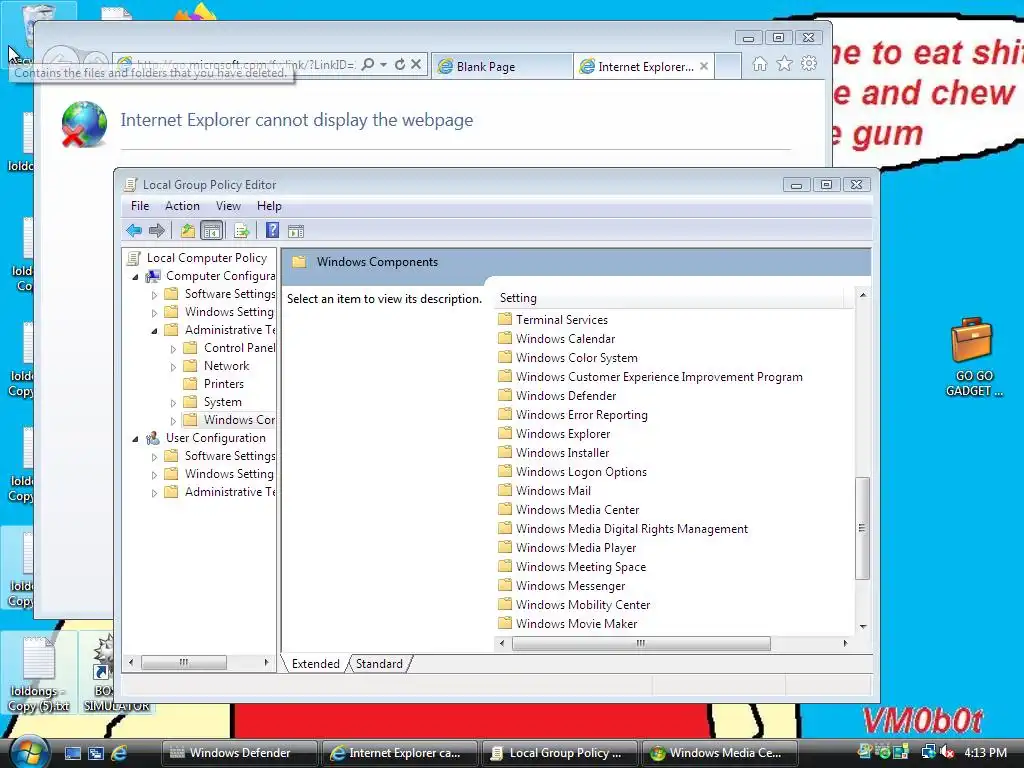The height and width of the screenshot is (768, 1024).
Task: Click the taskbar clock showing 4:13 PM
Action: 985,752
